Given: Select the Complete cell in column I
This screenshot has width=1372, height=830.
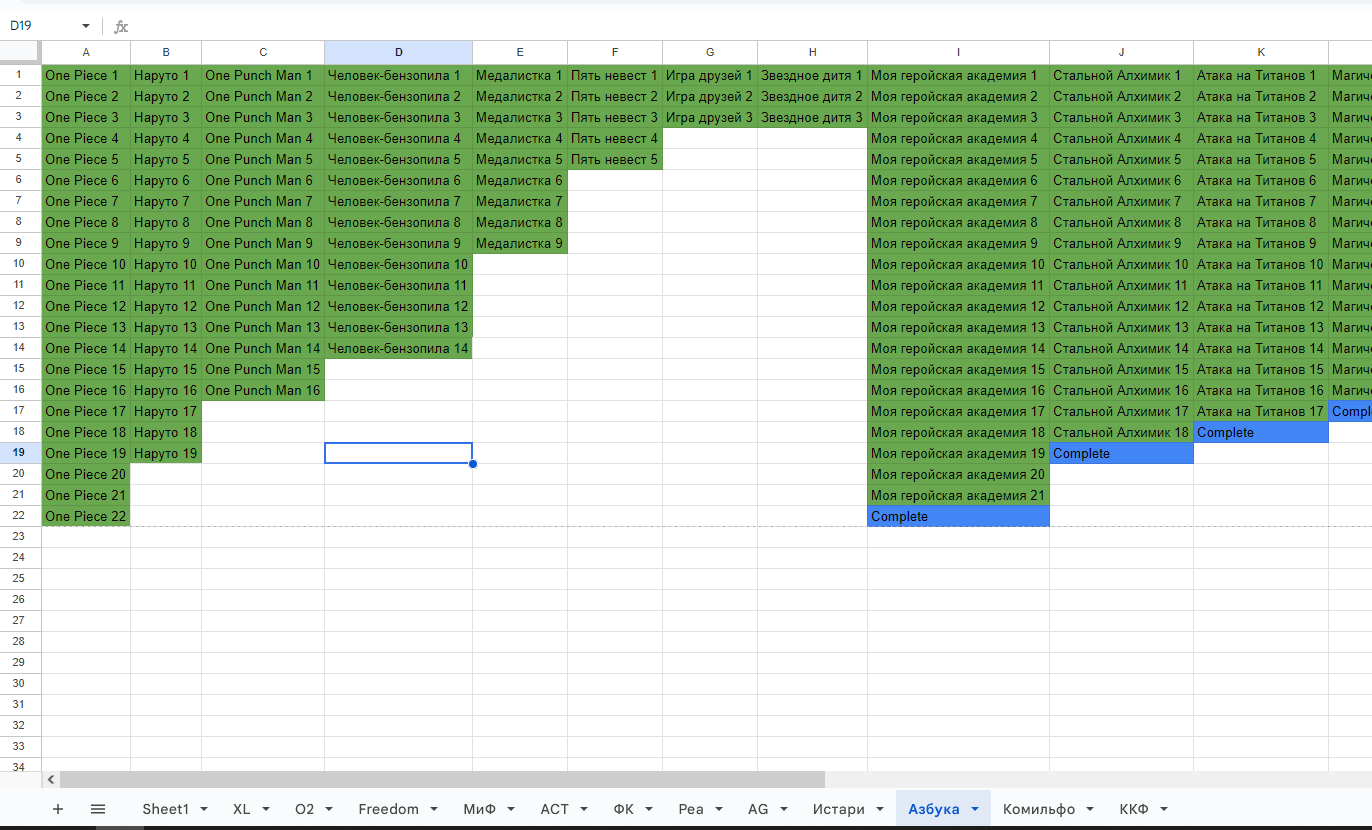Looking at the screenshot, I should (958, 516).
